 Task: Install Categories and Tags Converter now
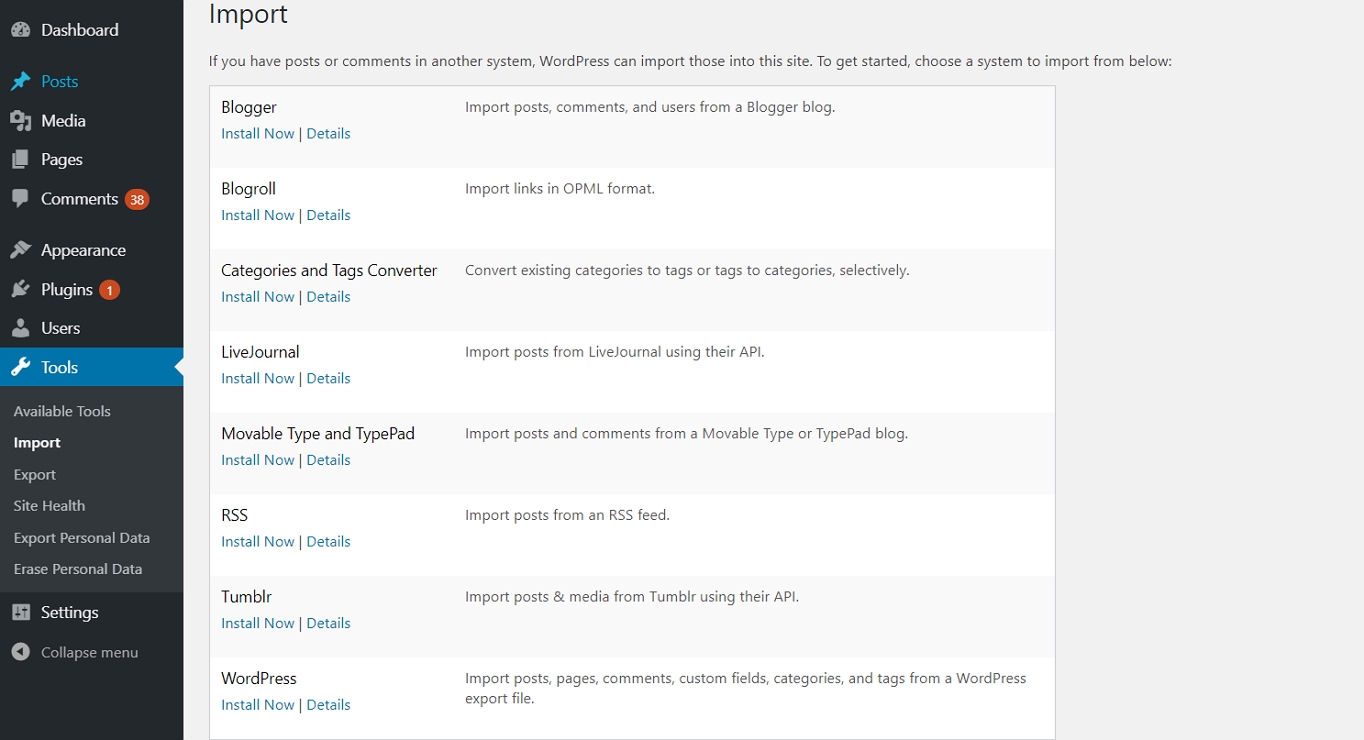click(x=257, y=297)
